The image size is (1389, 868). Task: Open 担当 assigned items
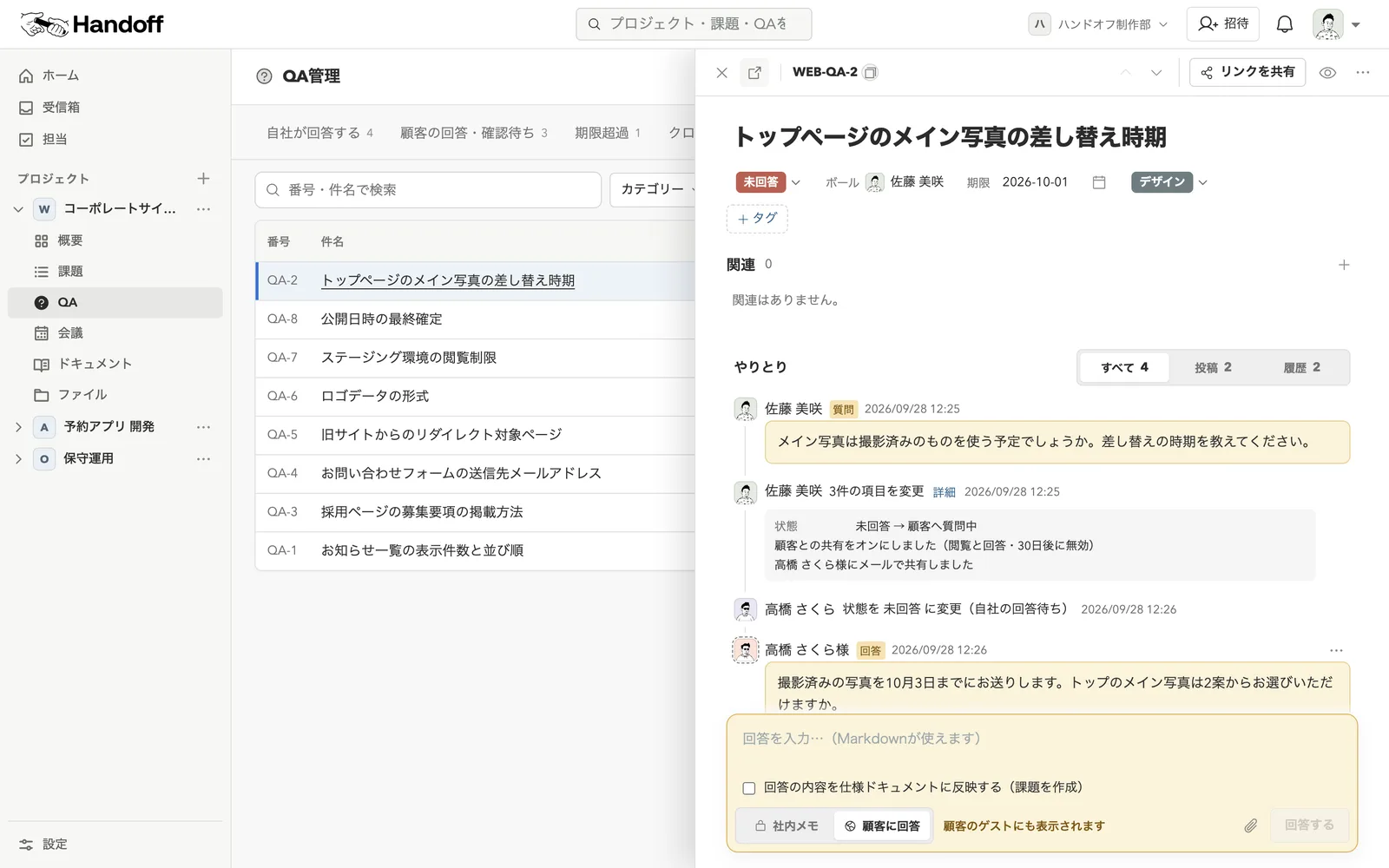click(115, 139)
